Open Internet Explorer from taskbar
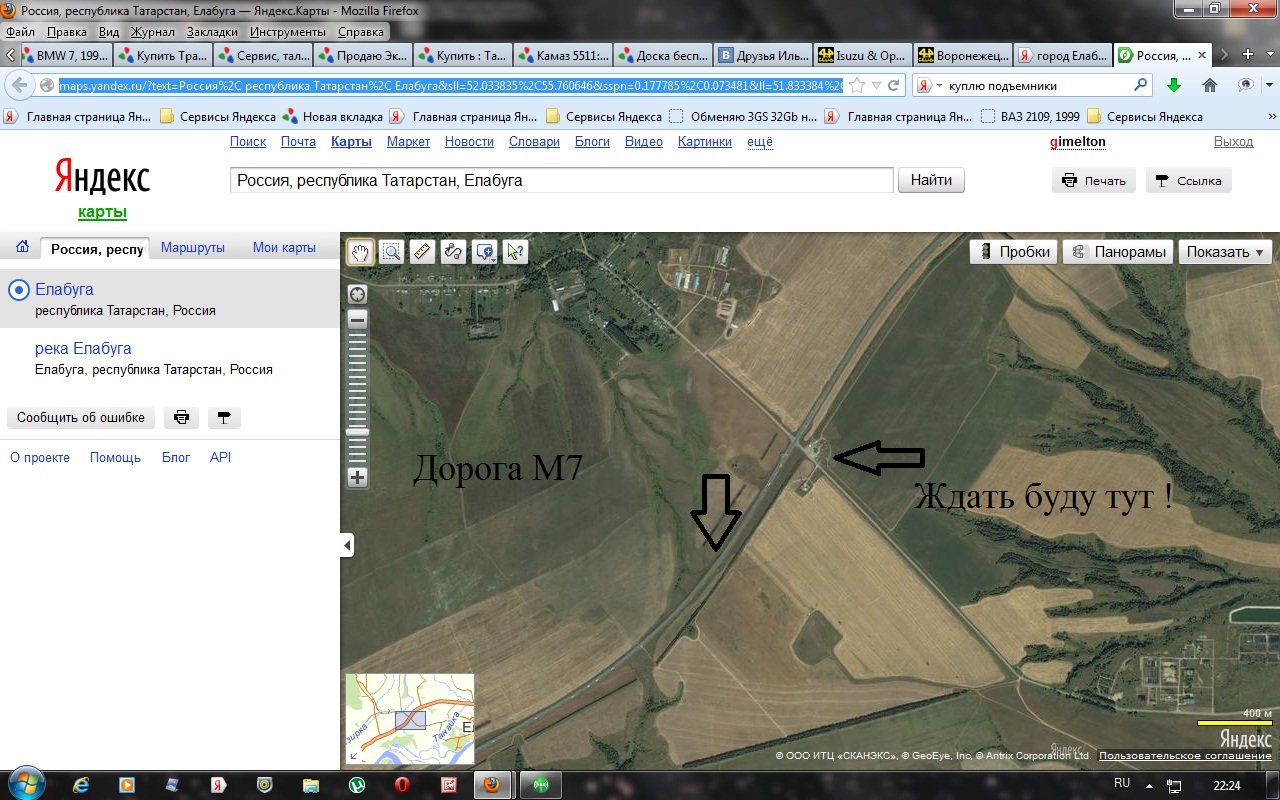 tap(82, 785)
